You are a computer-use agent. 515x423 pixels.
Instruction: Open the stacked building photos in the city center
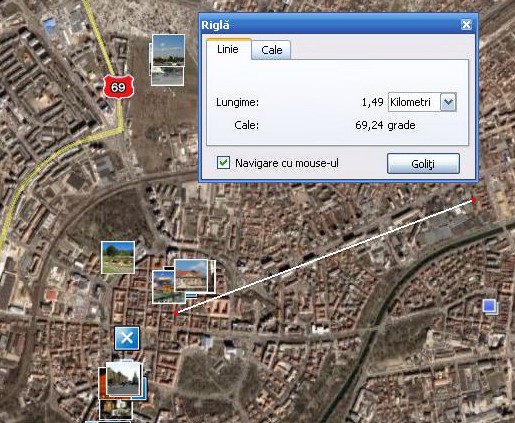click(x=184, y=281)
